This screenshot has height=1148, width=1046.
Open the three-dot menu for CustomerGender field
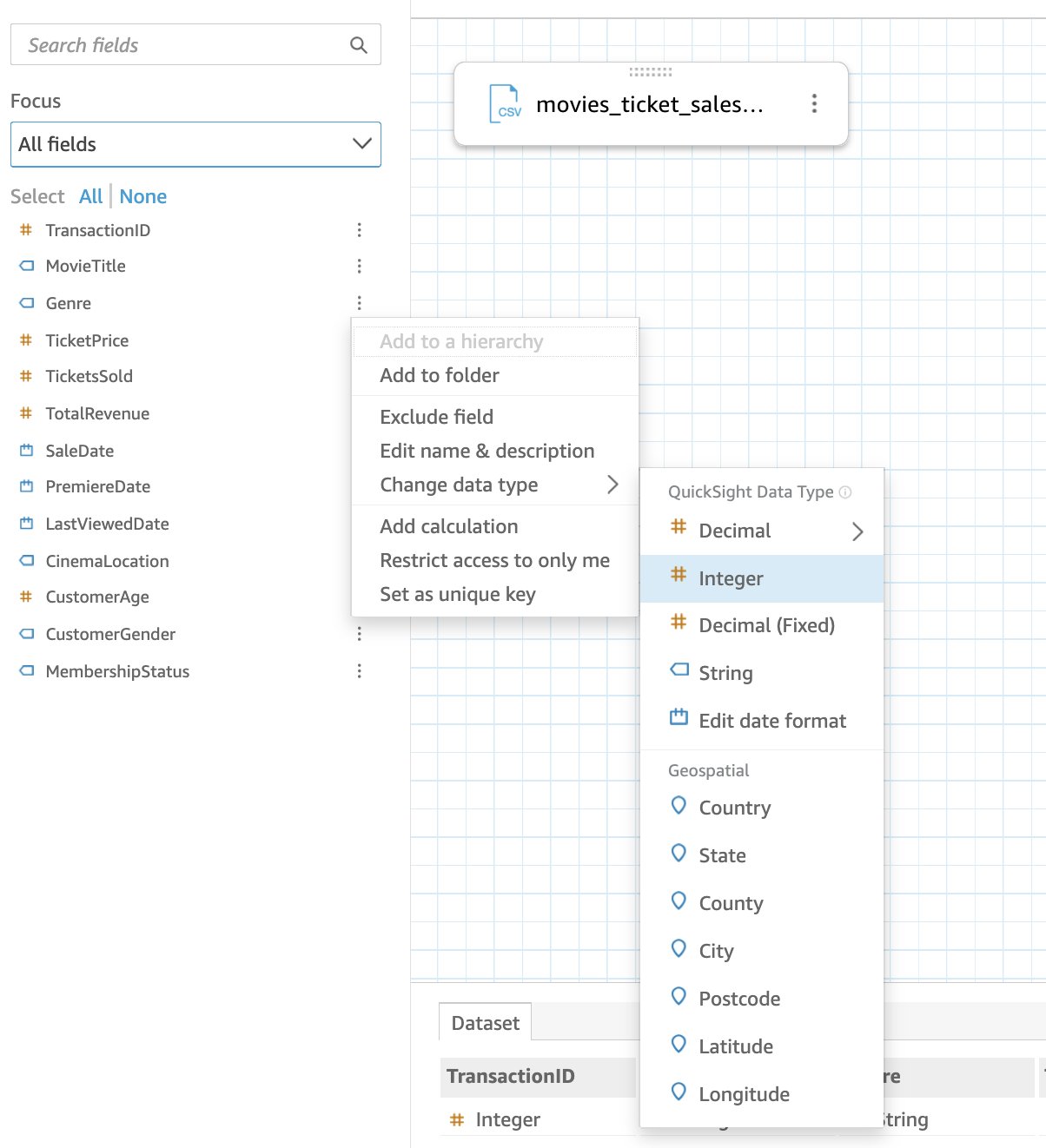point(359,634)
